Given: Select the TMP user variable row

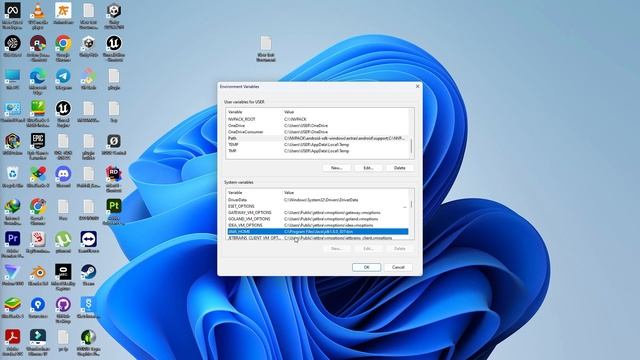Looking at the screenshot, I should coord(317,151).
